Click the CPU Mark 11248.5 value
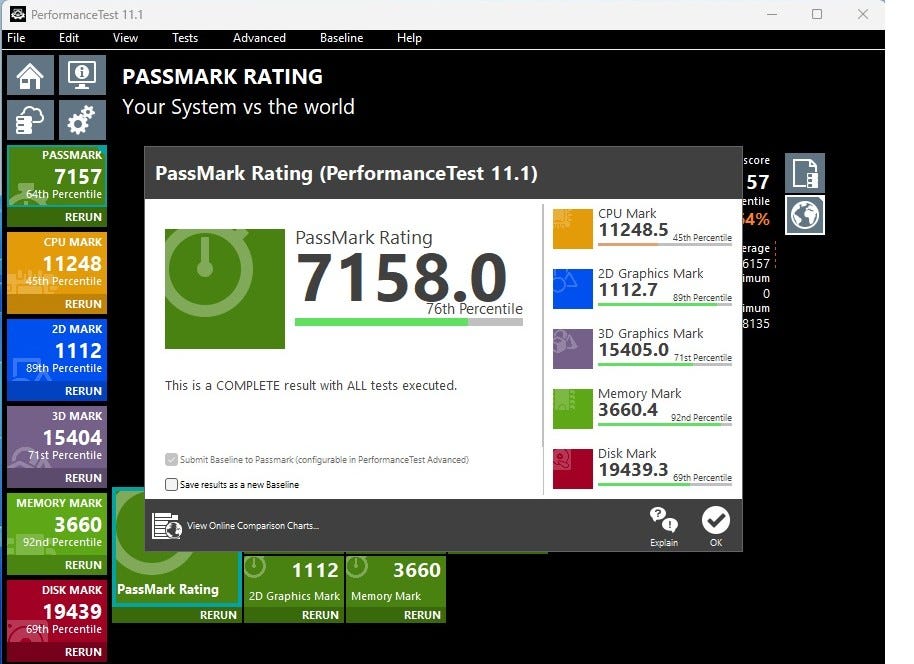Viewport: 914px width, 664px height. [x=633, y=230]
